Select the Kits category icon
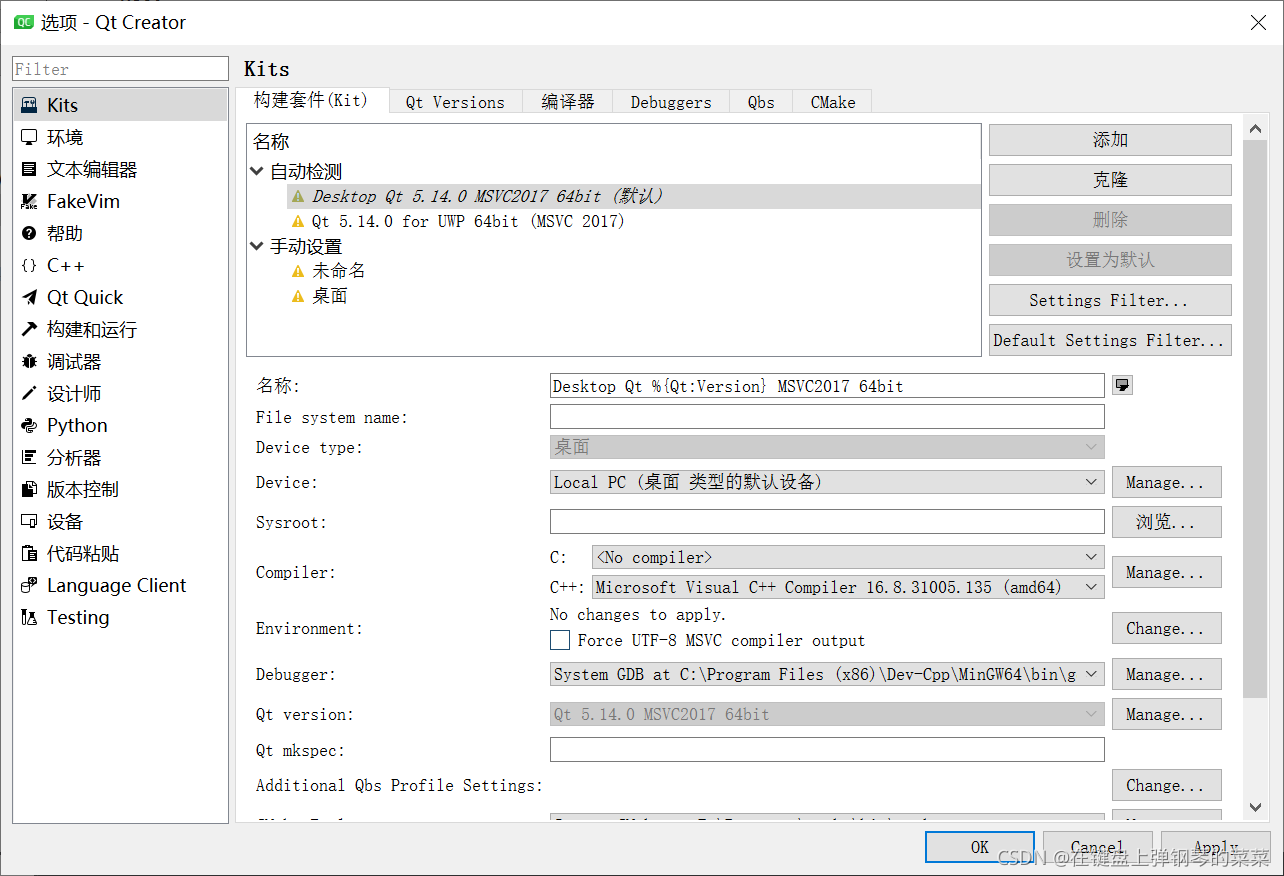This screenshot has width=1284, height=876. tap(29, 105)
